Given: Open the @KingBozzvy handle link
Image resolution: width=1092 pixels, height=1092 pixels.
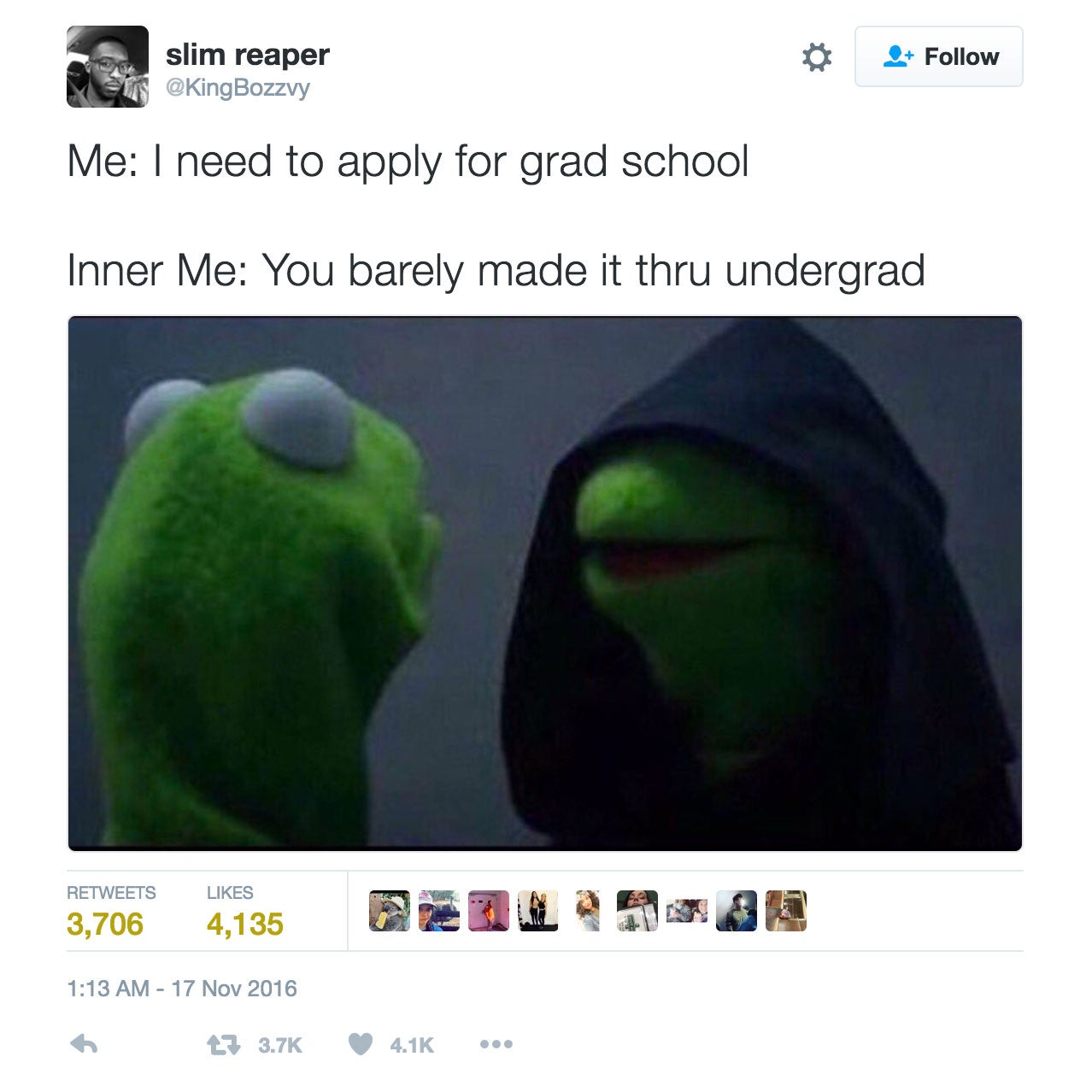Looking at the screenshot, I should [x=238, y=88].
